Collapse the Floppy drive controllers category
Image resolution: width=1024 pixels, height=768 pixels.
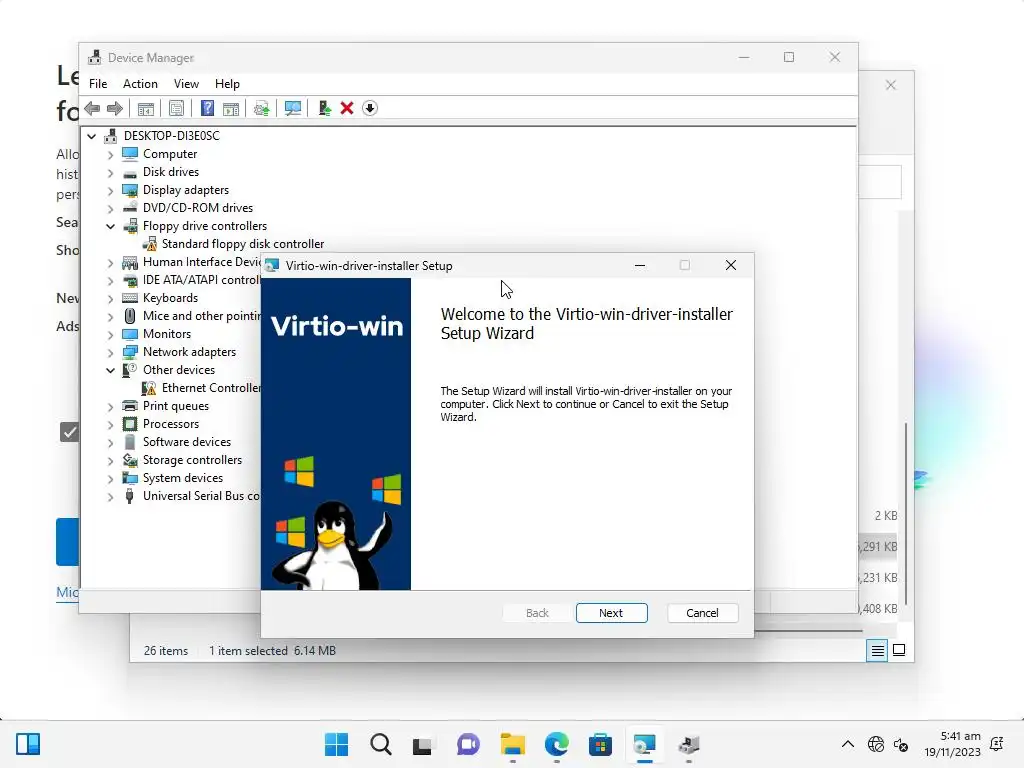[x=110, y=227]
